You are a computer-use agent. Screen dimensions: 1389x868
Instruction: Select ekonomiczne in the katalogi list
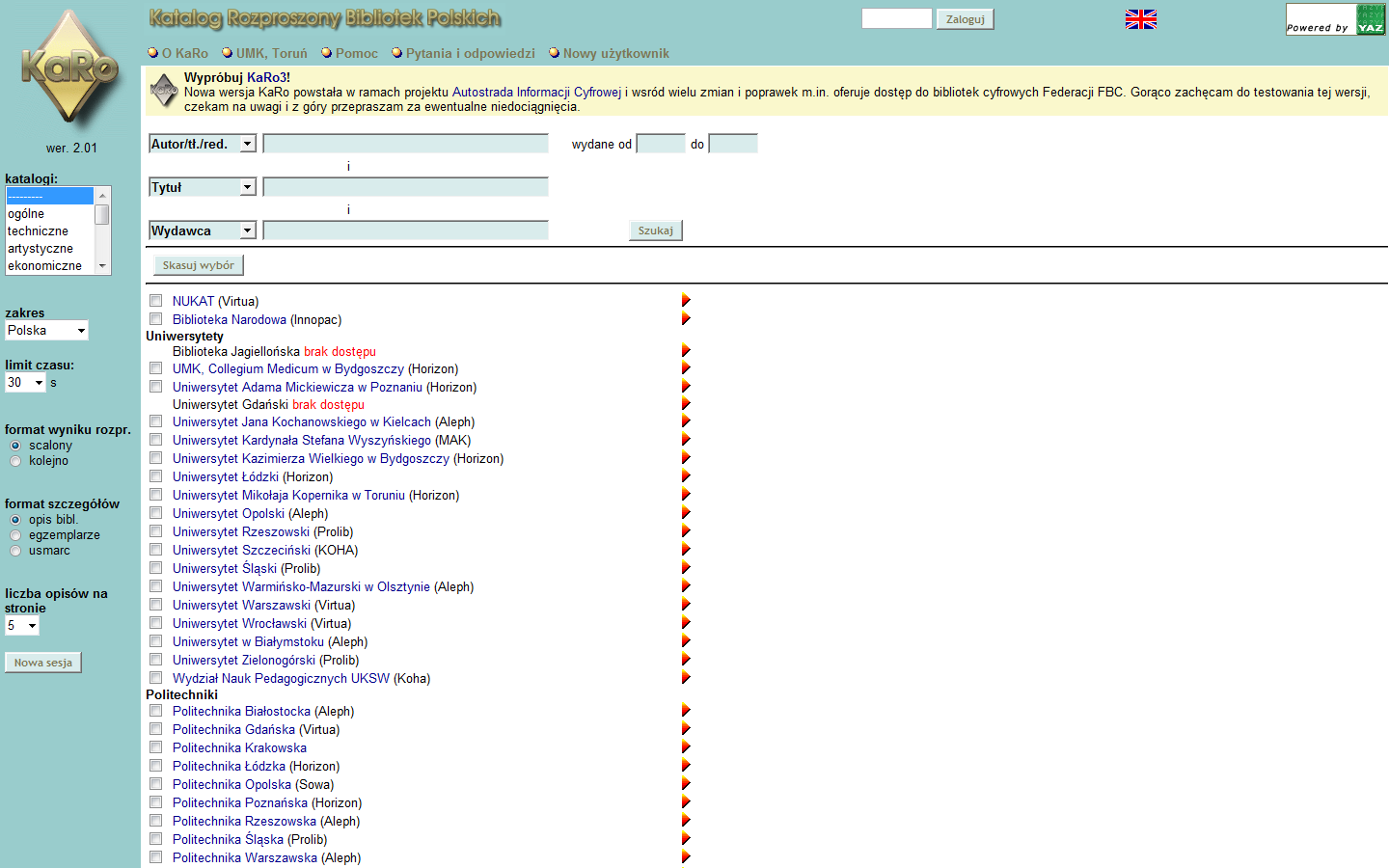49,266
